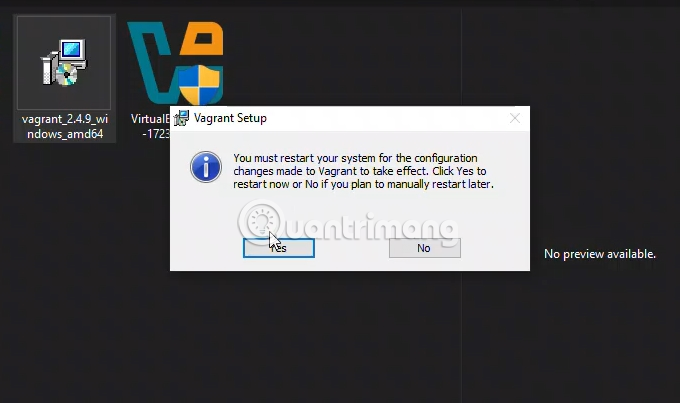Click the 'No preview available.' text
The height and width of the screenshot is (403, 680).
(600, 254)
